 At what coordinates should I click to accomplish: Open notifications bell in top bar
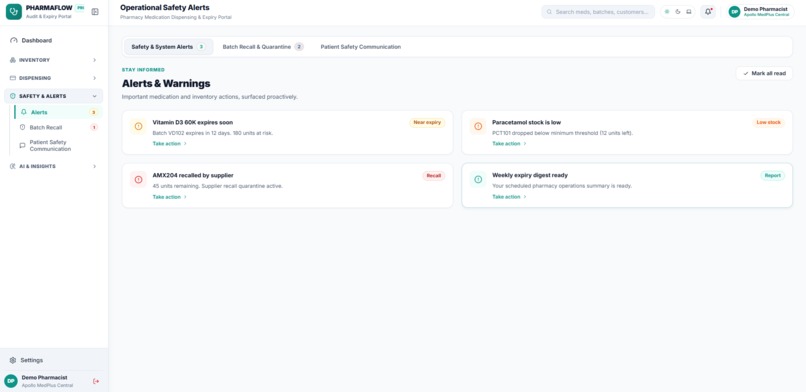[708, 12]
